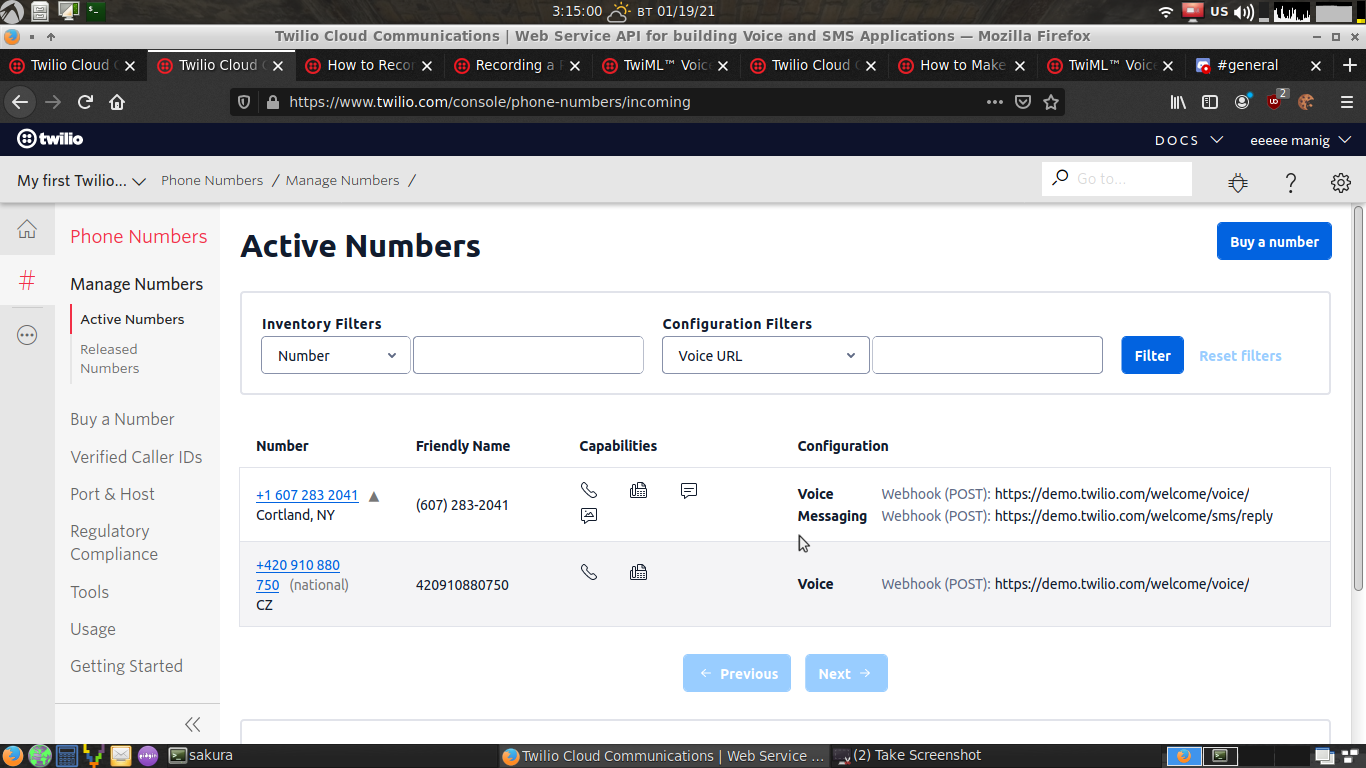Screen dimensions: 1366x768
Task: Open Usage in sidebar
Action: coord(93,629)
